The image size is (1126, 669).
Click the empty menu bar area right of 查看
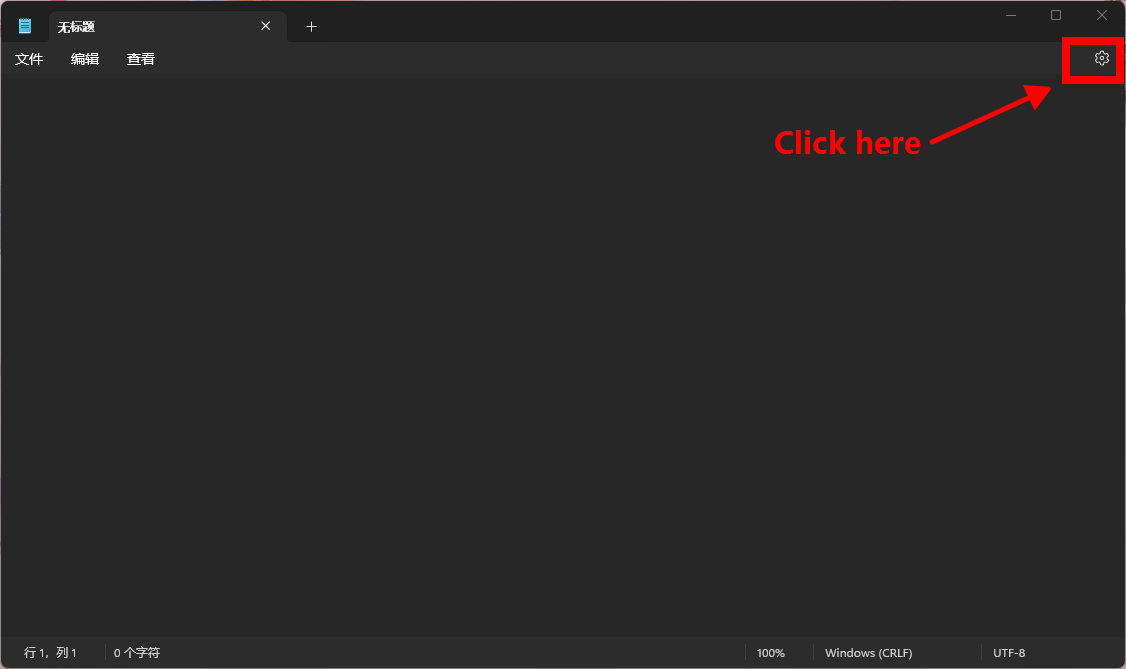600,59
